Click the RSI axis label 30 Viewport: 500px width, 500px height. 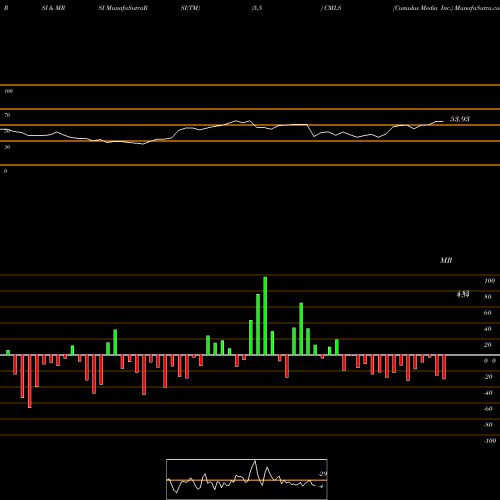[x=7, y=147]
